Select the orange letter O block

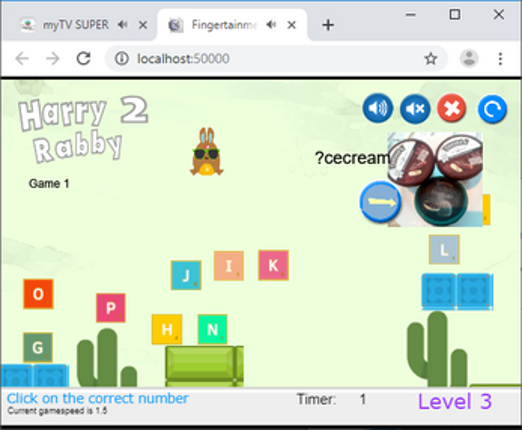38,294
